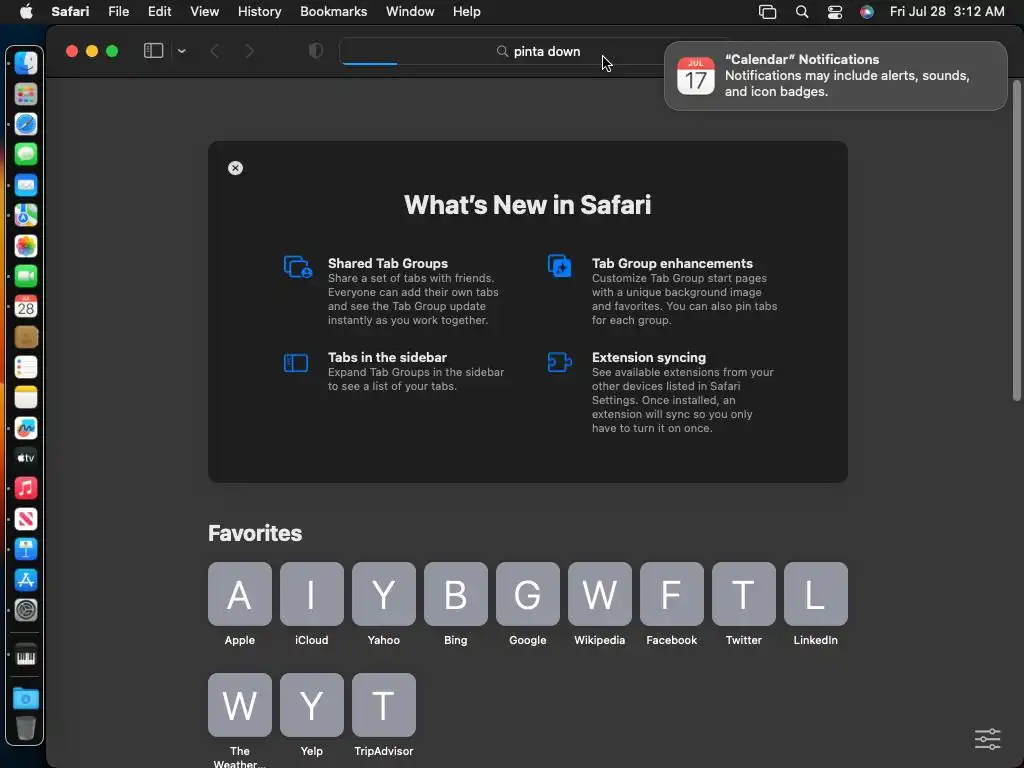Open the Downloads folder in dock

tap(25, 698)
